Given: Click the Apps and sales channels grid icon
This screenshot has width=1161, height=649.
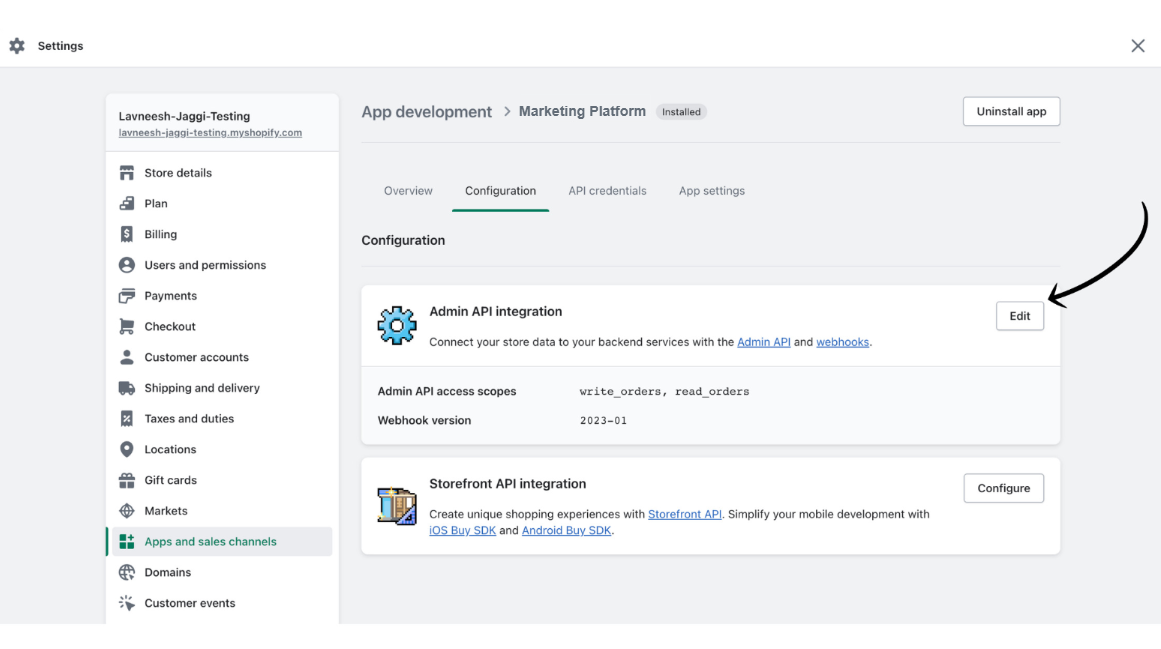Looking at the screenshot, I should pyautogui.click(x=127, y=542).
